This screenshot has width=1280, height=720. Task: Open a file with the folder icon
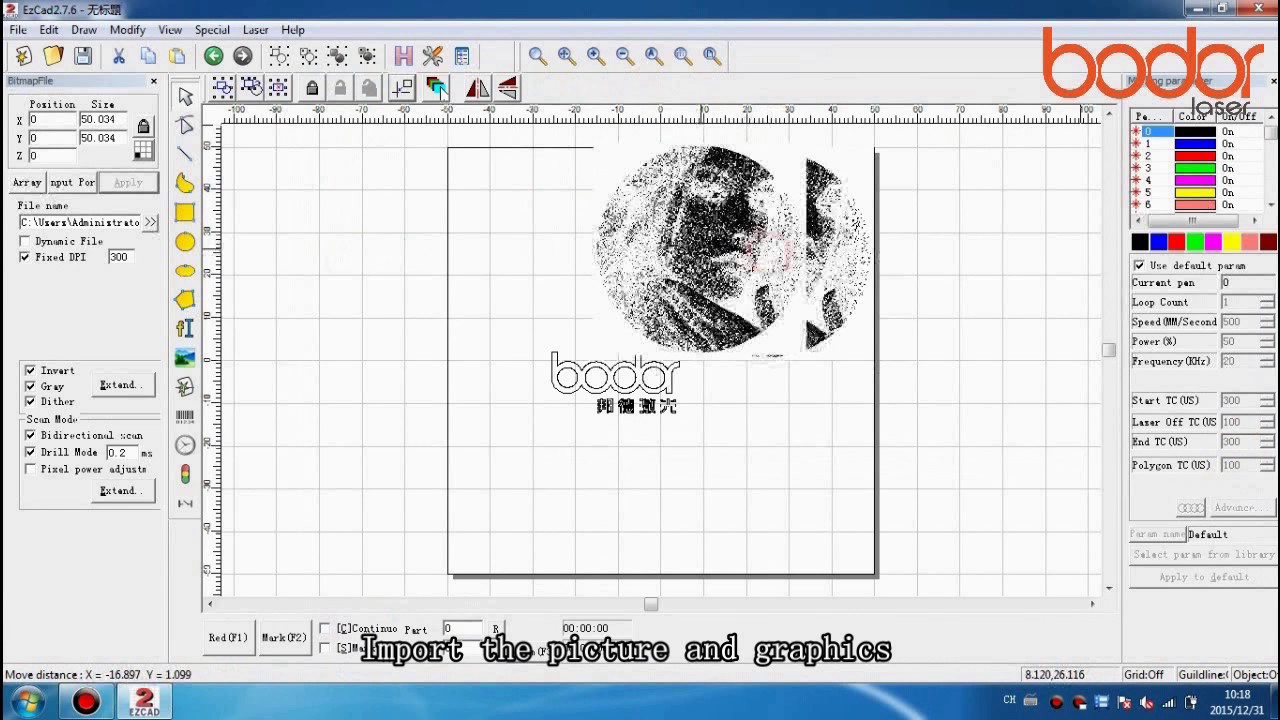(x=53, y=56)
